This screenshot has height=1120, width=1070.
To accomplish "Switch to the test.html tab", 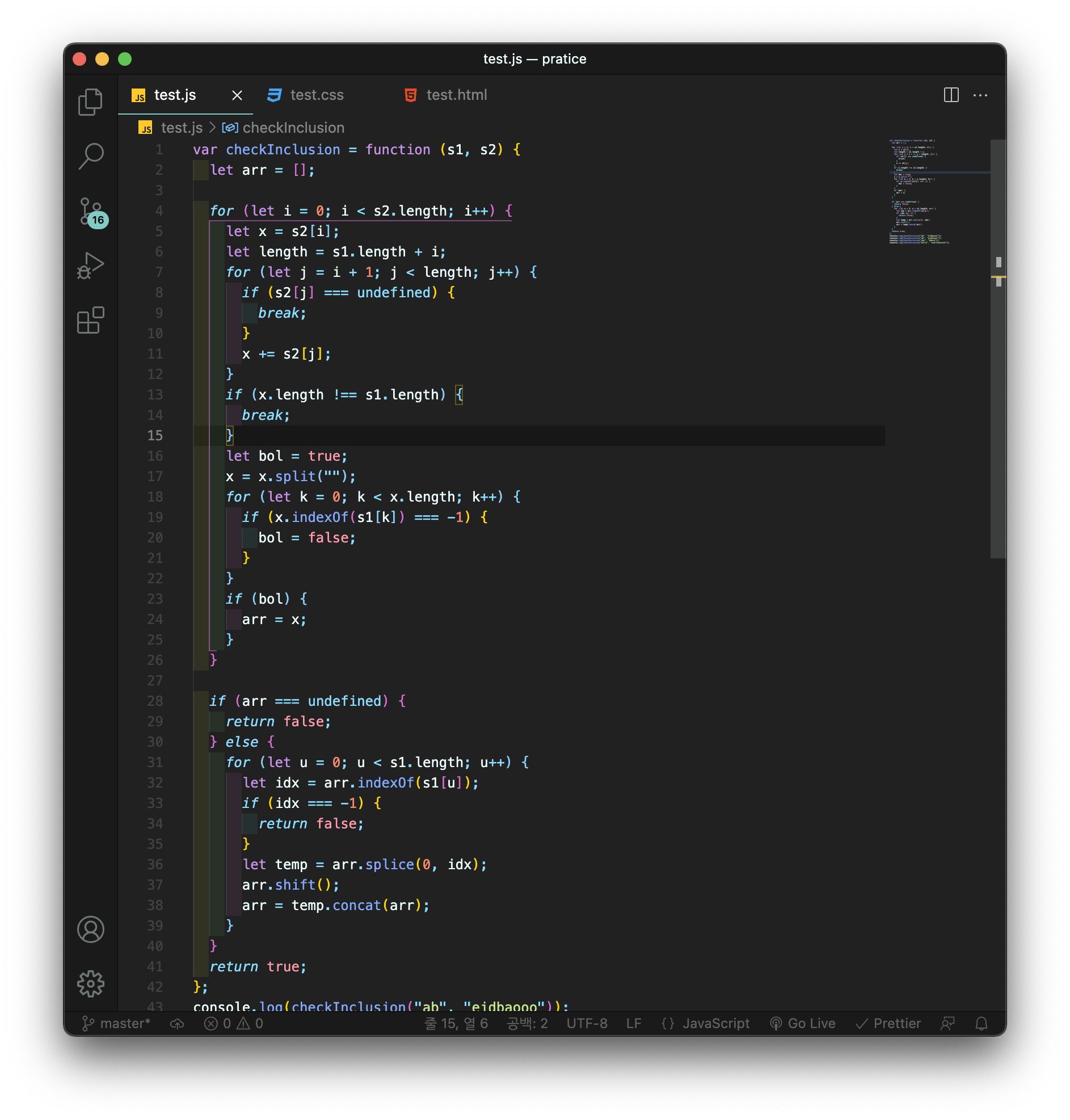I will coord(456,95).
